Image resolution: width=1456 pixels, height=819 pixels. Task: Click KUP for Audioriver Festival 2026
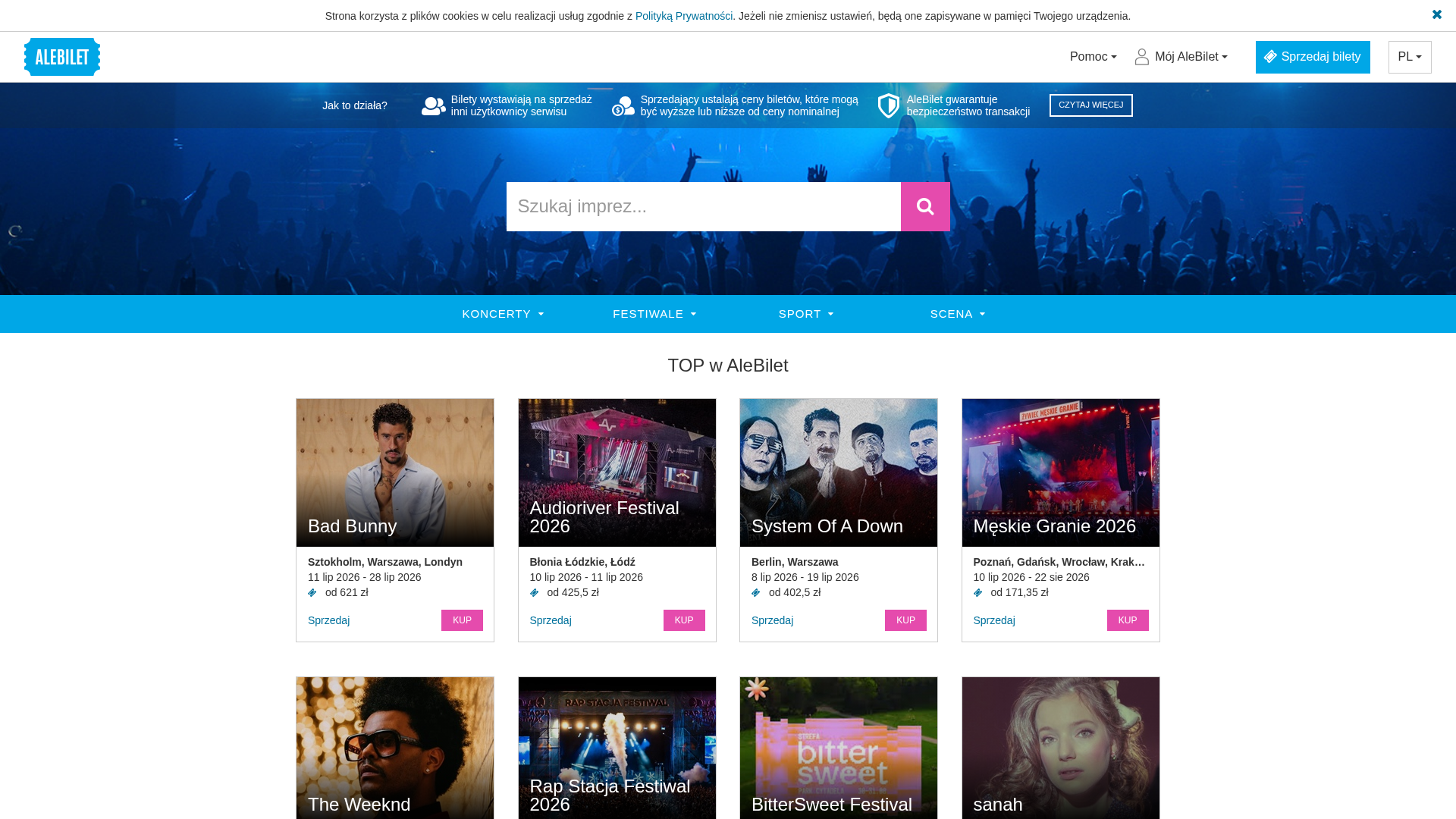(x=684, y=620)
